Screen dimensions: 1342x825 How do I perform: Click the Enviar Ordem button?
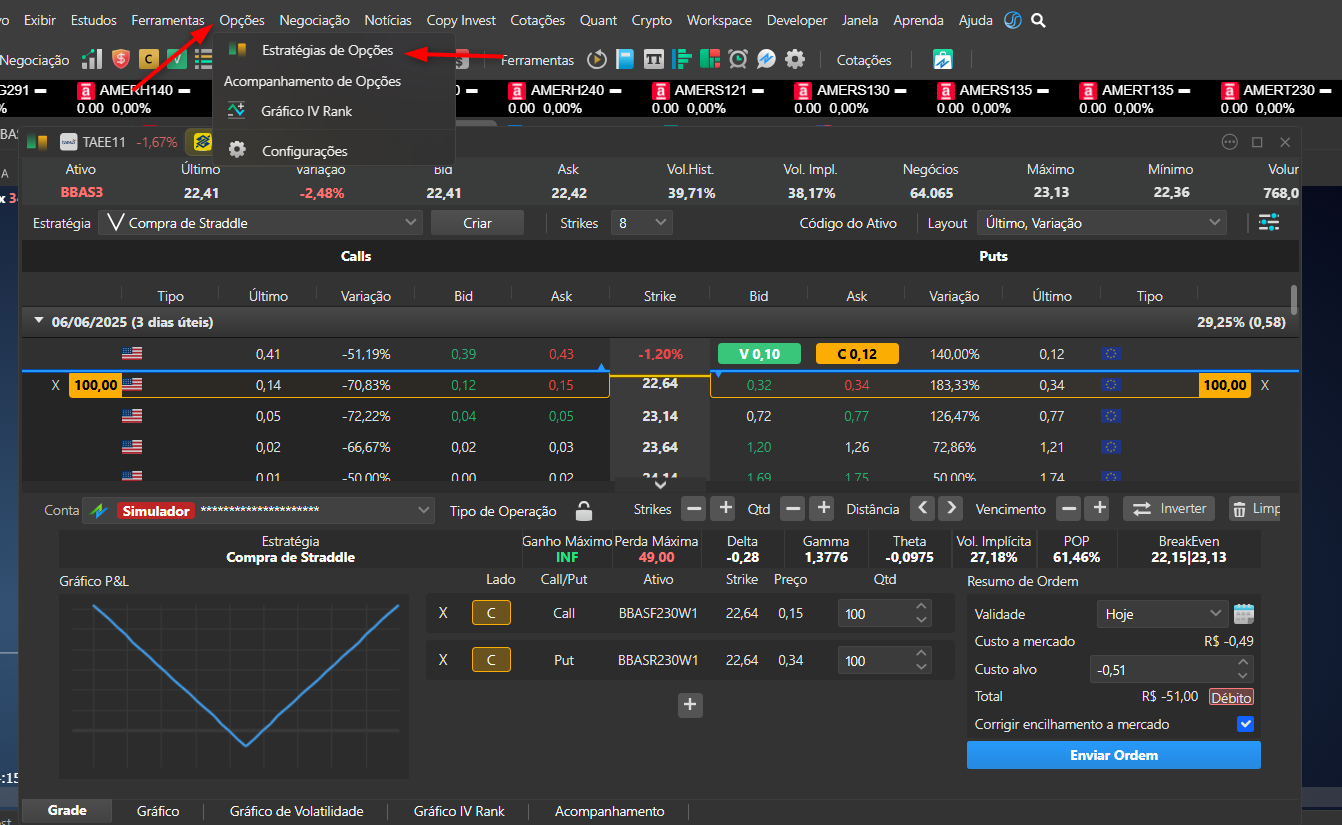coord(1114,755)
